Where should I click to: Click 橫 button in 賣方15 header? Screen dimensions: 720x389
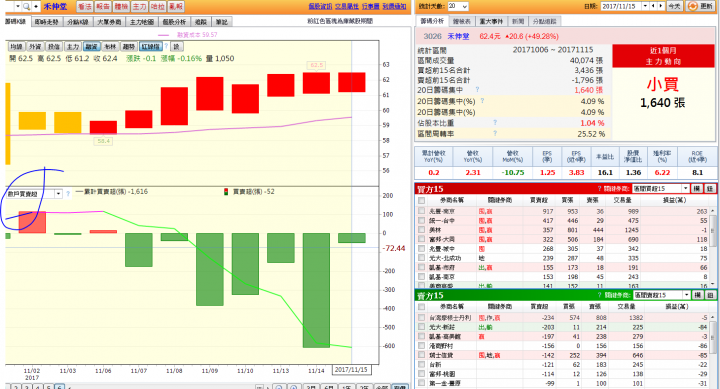698,295
